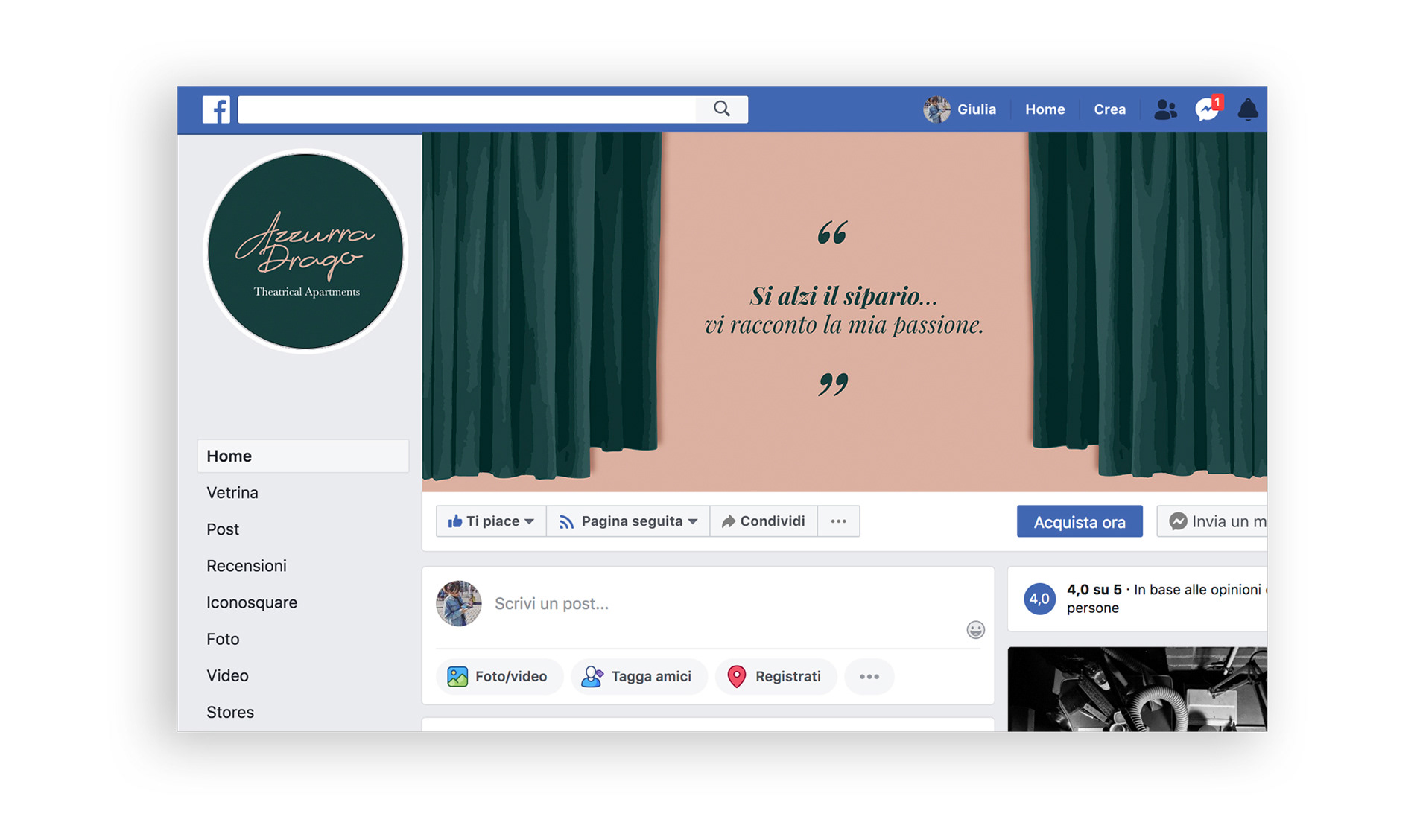Image resolution: width=1420 pixels, height=840 pixels.
Task: Click the search magnifier icon
Action: click(x=721, y=109)
